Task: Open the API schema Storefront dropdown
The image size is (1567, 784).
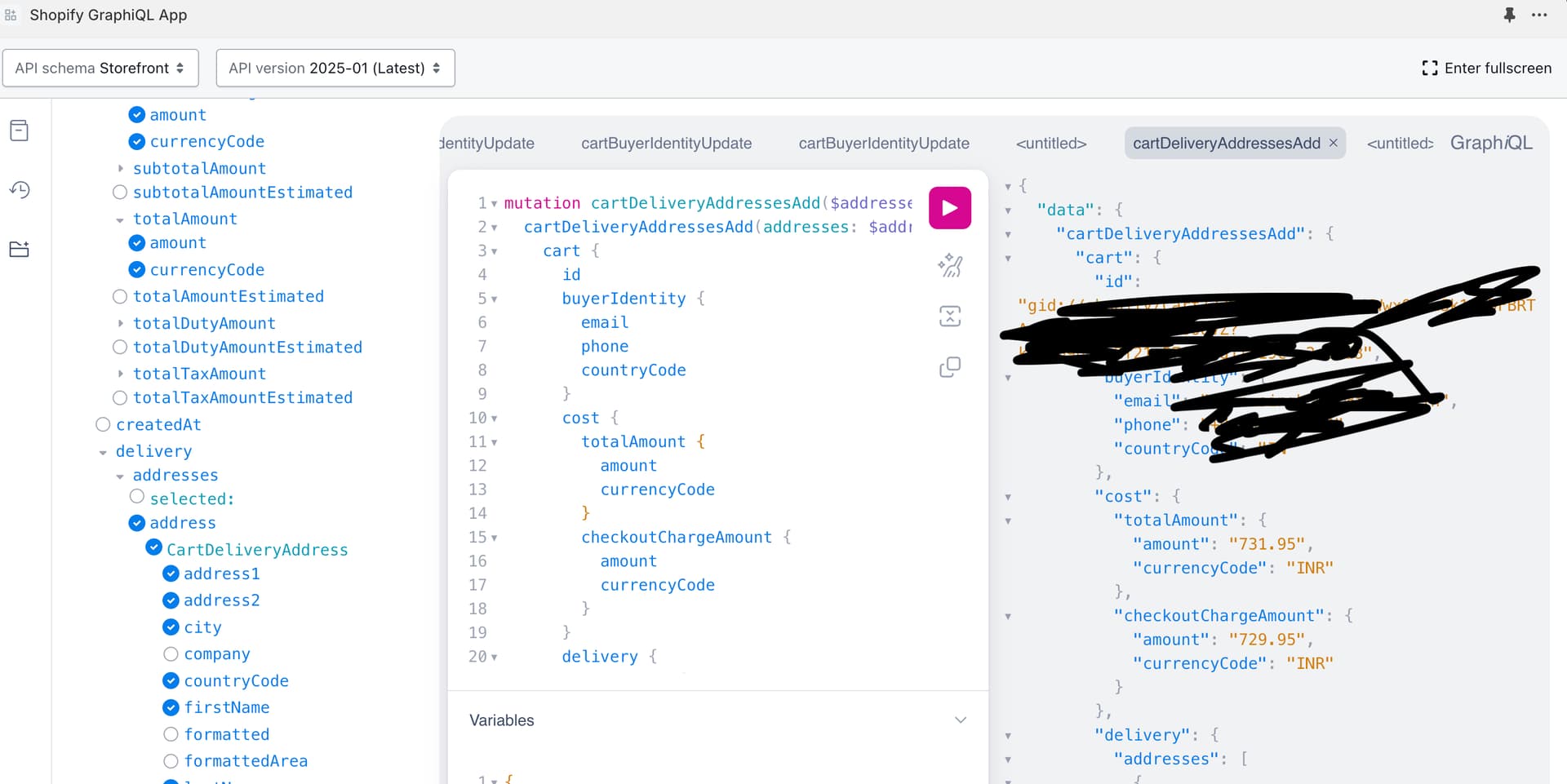Action: 100,68
